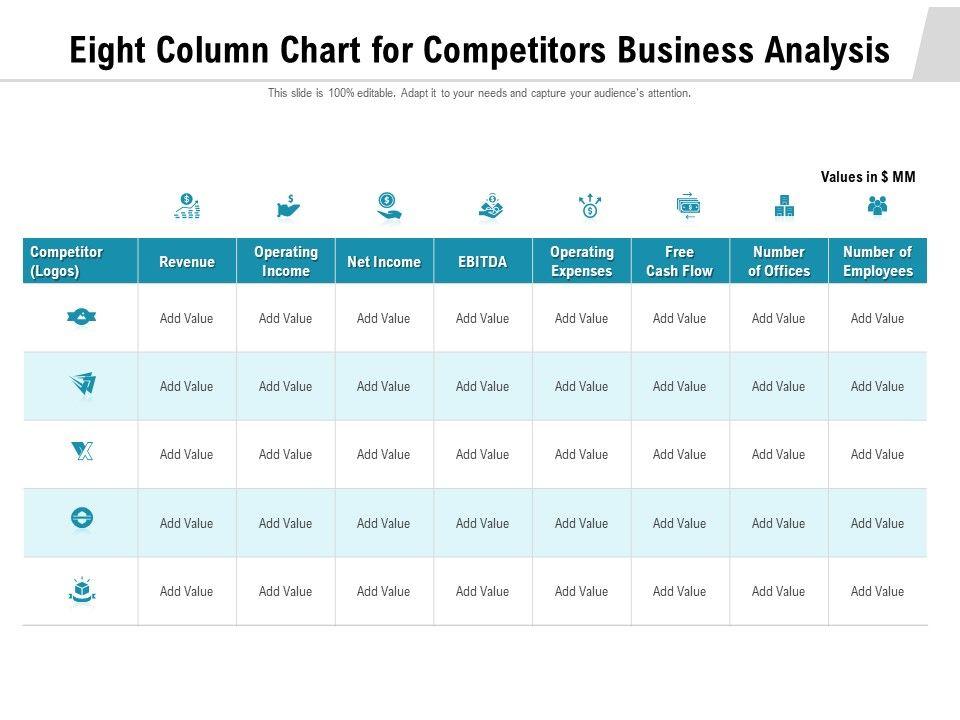Click the revenue coins-and-chart icon
Image resolution: width=960 pixels, height=720 pixels.
pos(187,207)
